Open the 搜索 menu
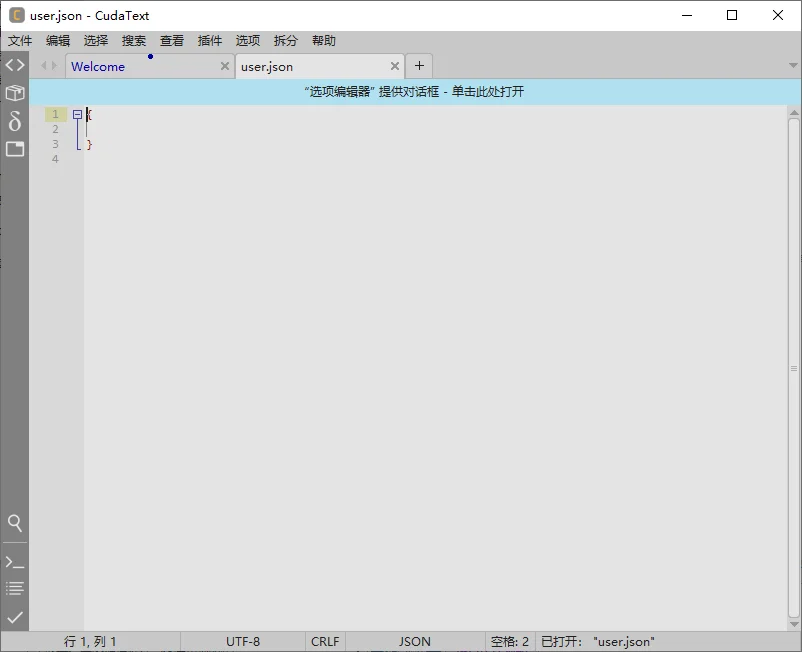This screenshot has height=652, width=802. (x=134, y=41)
